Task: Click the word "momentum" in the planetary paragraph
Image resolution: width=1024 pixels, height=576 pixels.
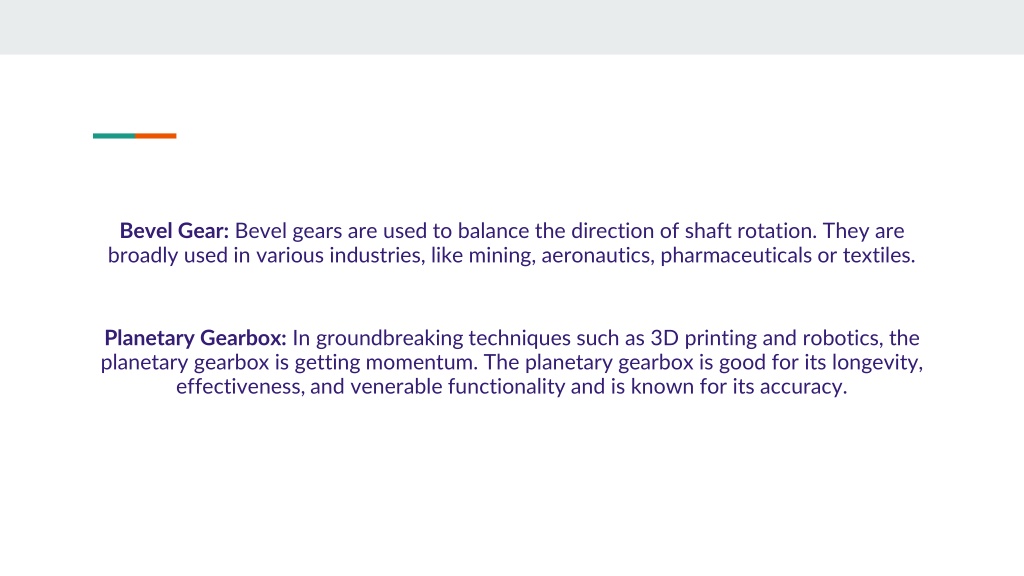Action: point(421,362)
